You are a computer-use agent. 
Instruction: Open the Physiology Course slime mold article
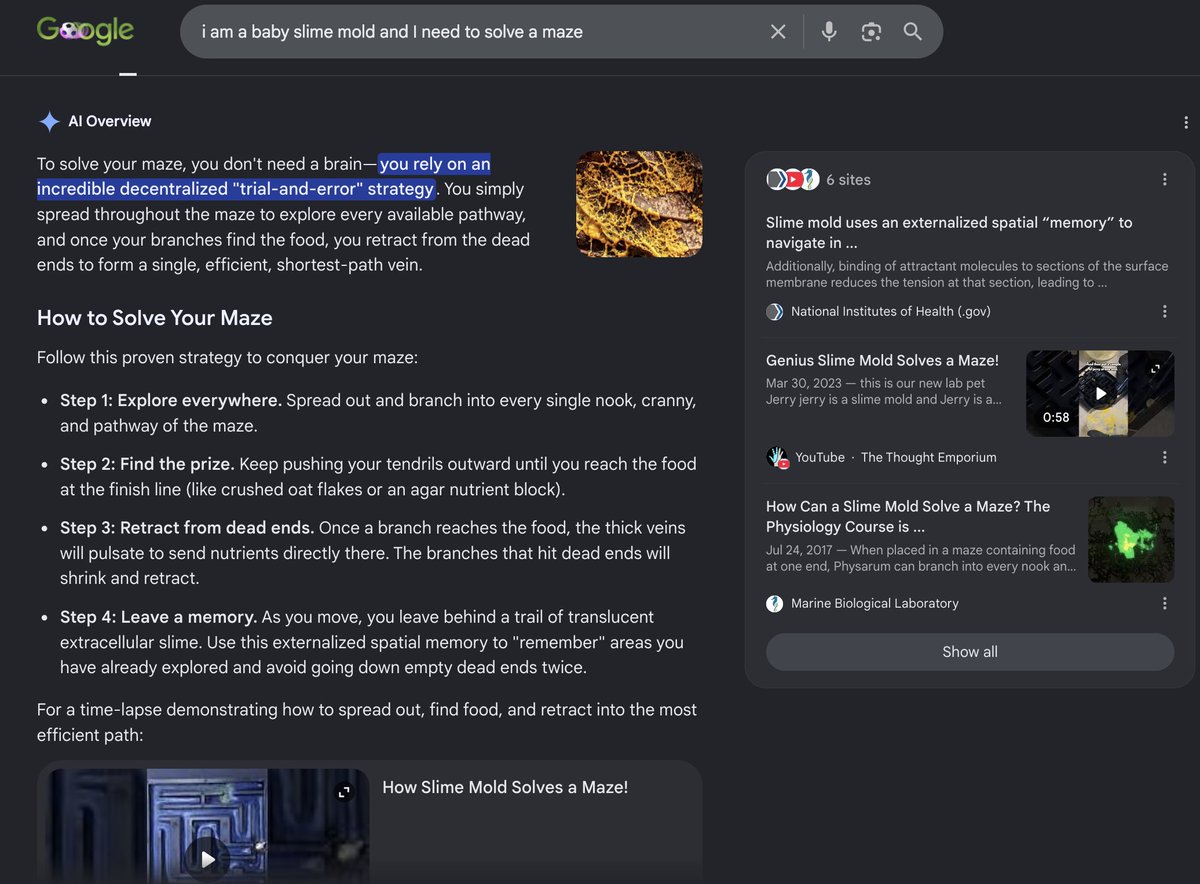pos(908,516)
